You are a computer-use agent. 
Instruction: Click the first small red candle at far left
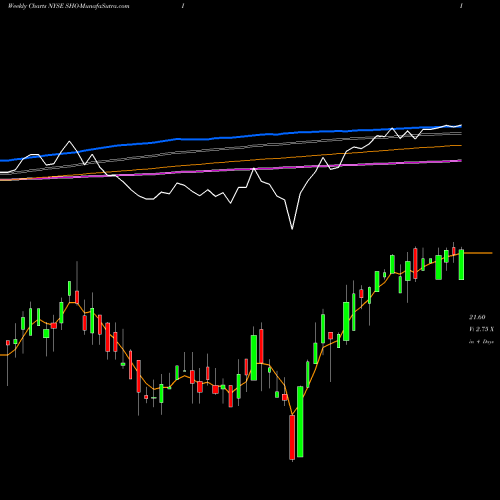[x=8, y=343]
